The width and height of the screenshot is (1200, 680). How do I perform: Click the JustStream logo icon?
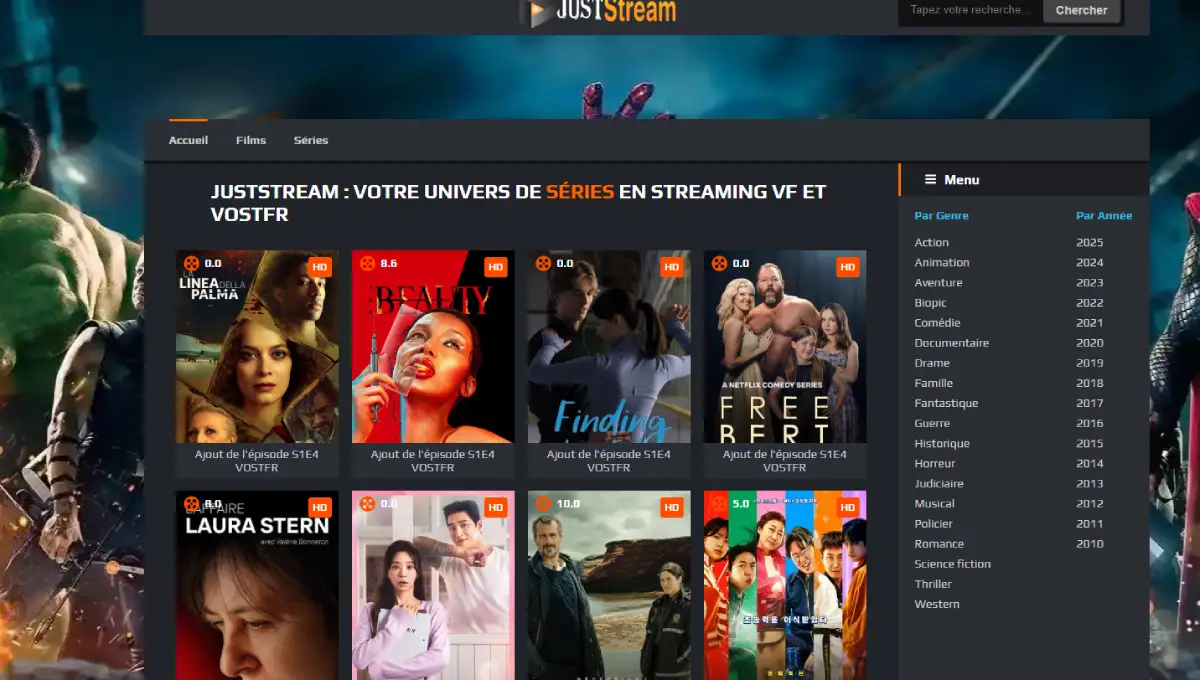pyautogui.click(x=537, y=12)
